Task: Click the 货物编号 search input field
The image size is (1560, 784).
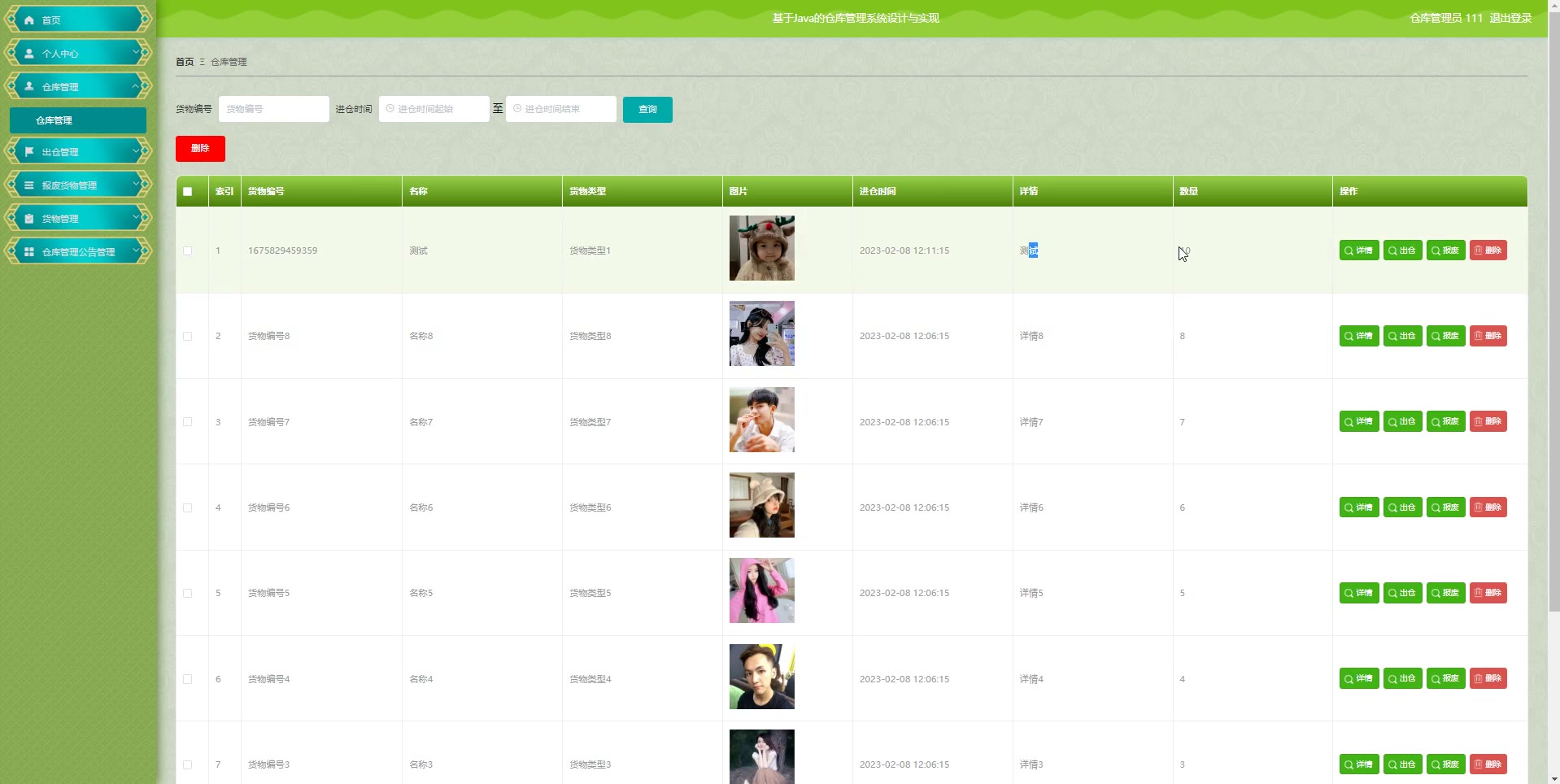Action: pyautogui.click(x=274, y=109)
